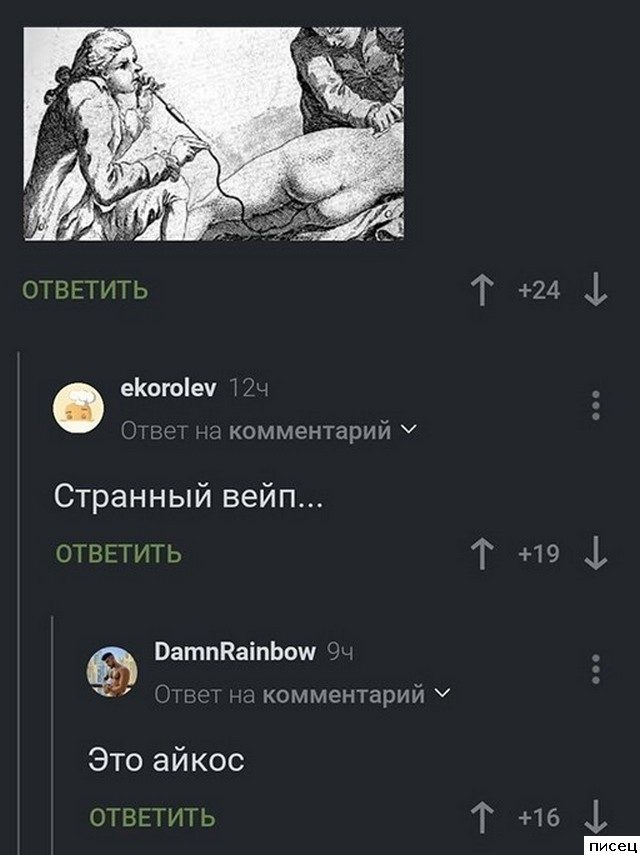The image size is (640, 855).
Task: Click the 'писец' watermark label
Action: click(612, 846)
